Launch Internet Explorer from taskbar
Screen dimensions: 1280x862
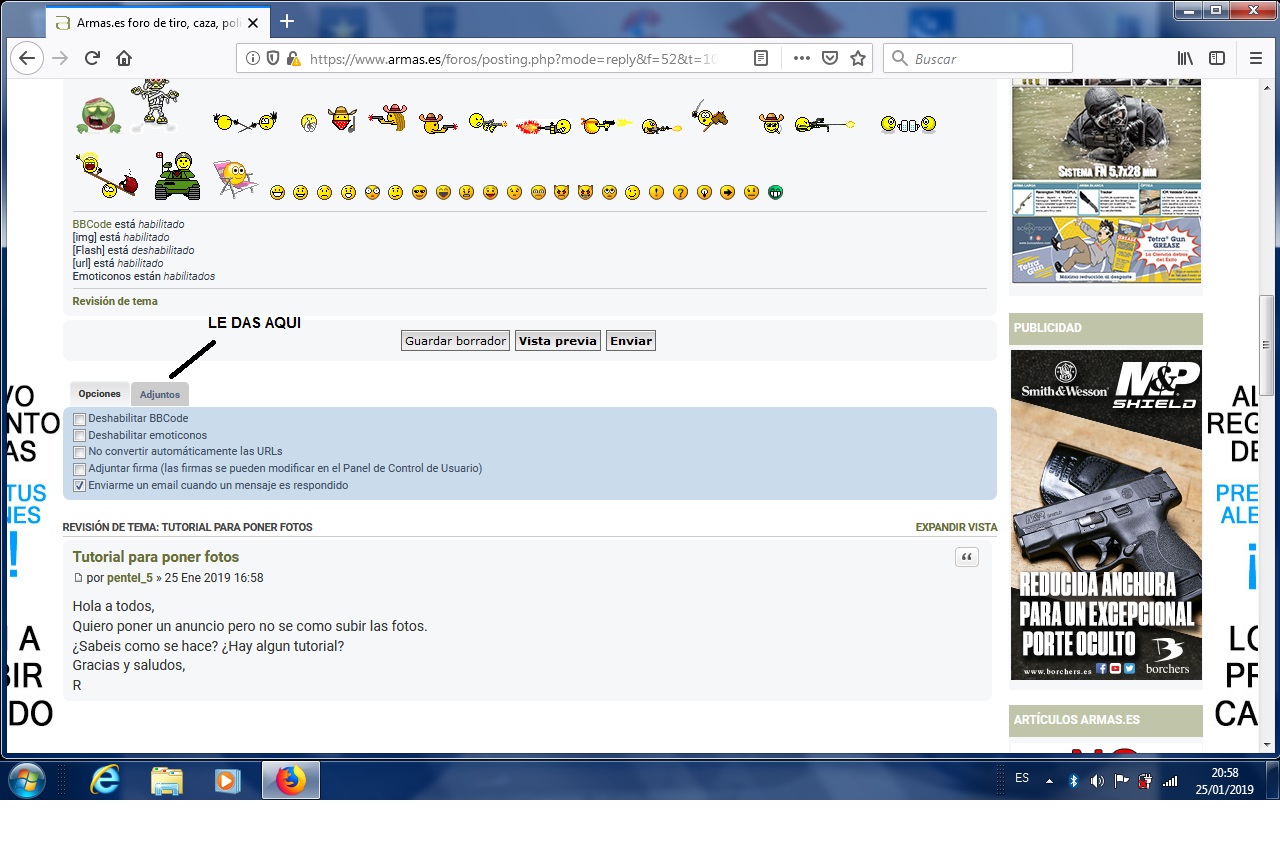coord(104,780)
